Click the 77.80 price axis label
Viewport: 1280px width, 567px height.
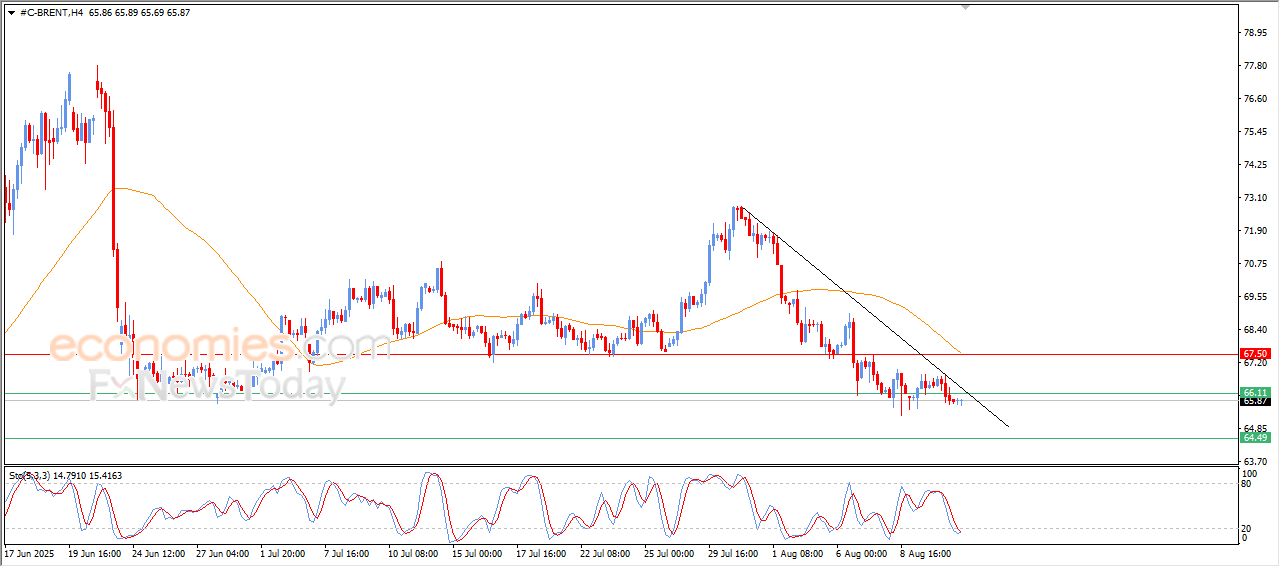pos(1257,66)
